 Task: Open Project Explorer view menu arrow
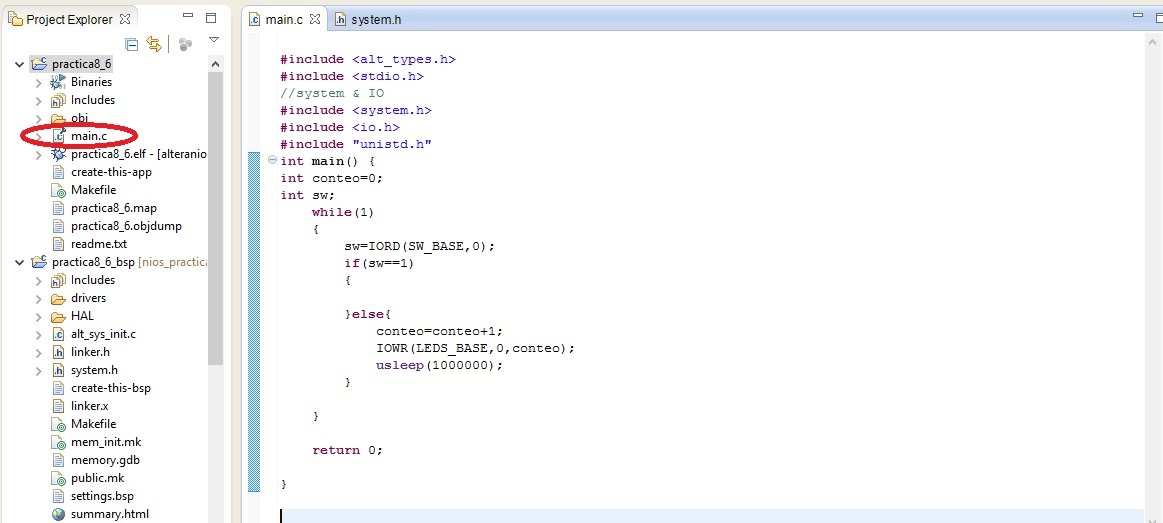(x=214, y=39)
